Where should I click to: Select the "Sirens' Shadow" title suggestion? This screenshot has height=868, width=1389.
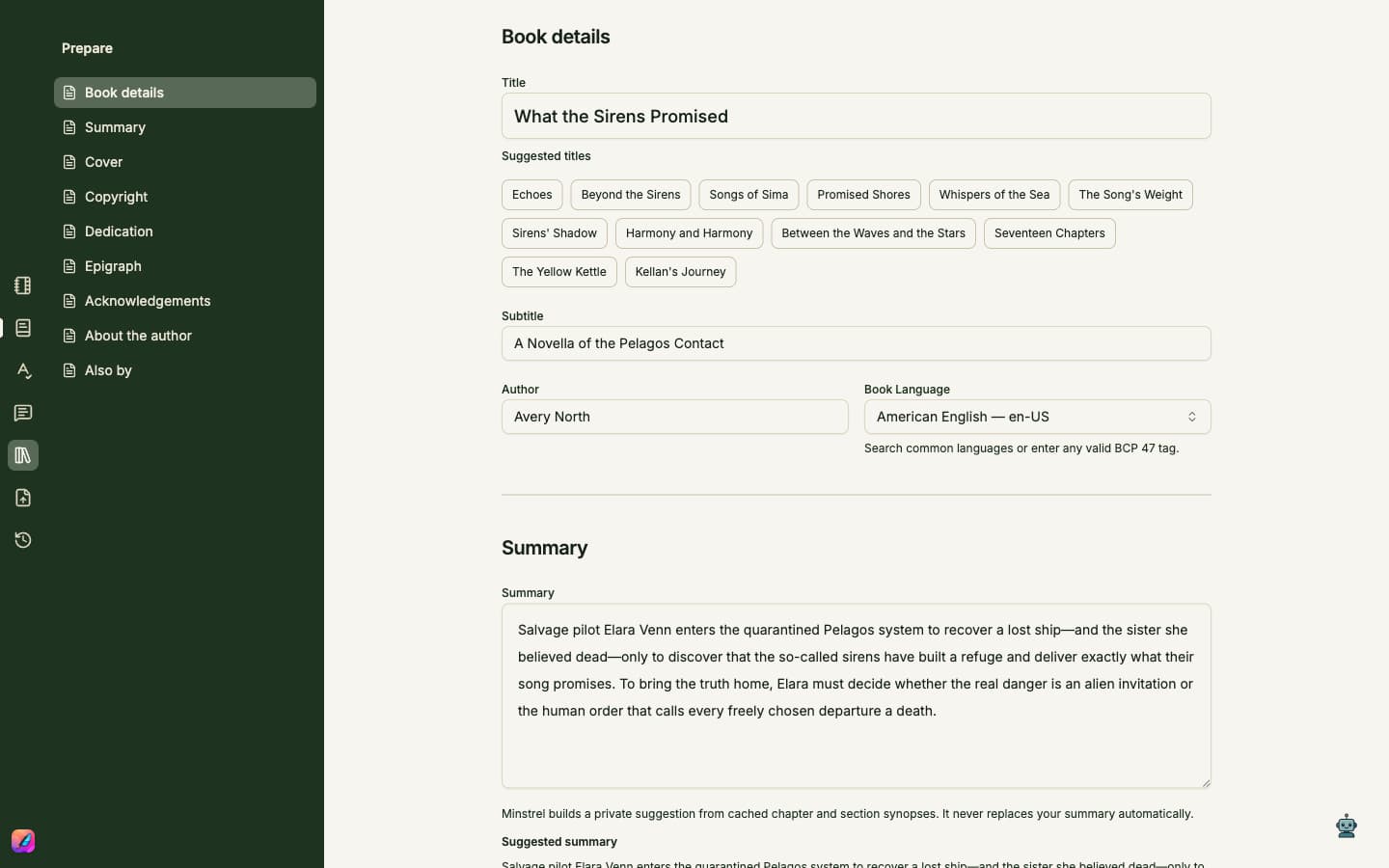pyautogui.click(x=555, y=233)
